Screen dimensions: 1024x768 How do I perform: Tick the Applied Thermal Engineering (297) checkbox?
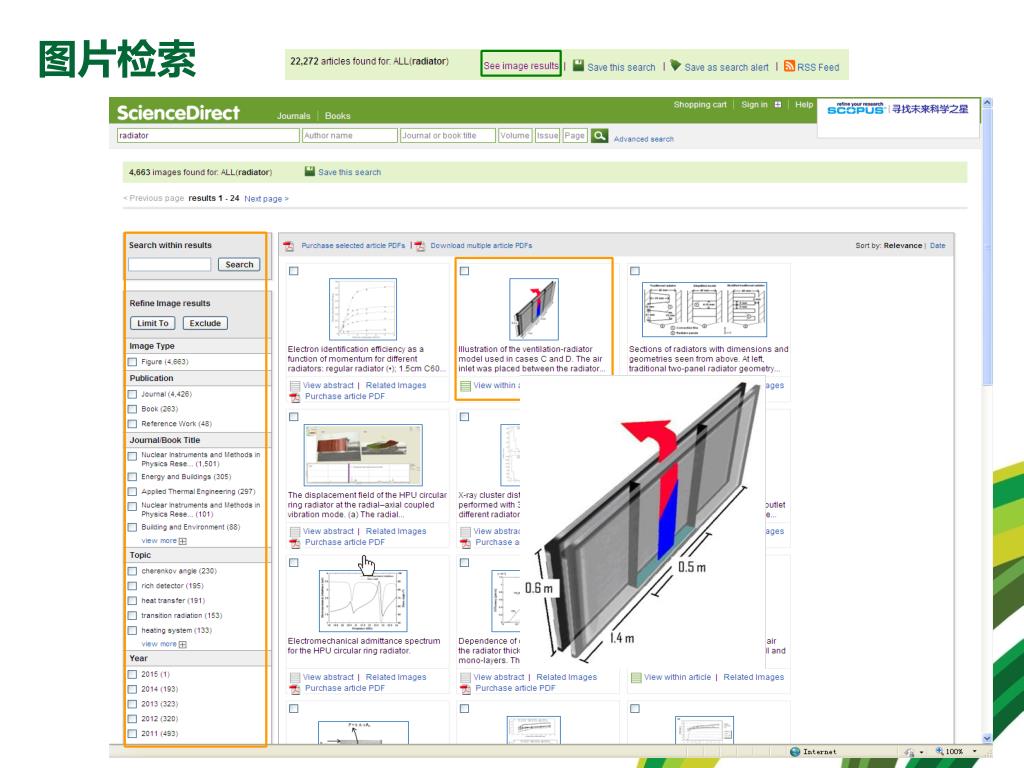pos(133,492)
